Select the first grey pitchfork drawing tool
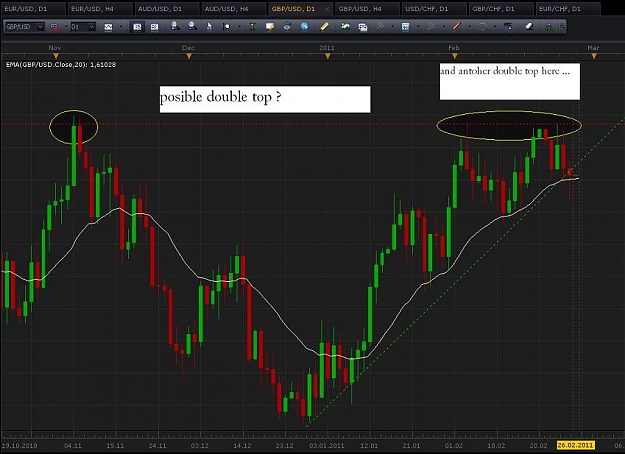The height and width of the screenshot is (454, 625). (x=380, y=26)
